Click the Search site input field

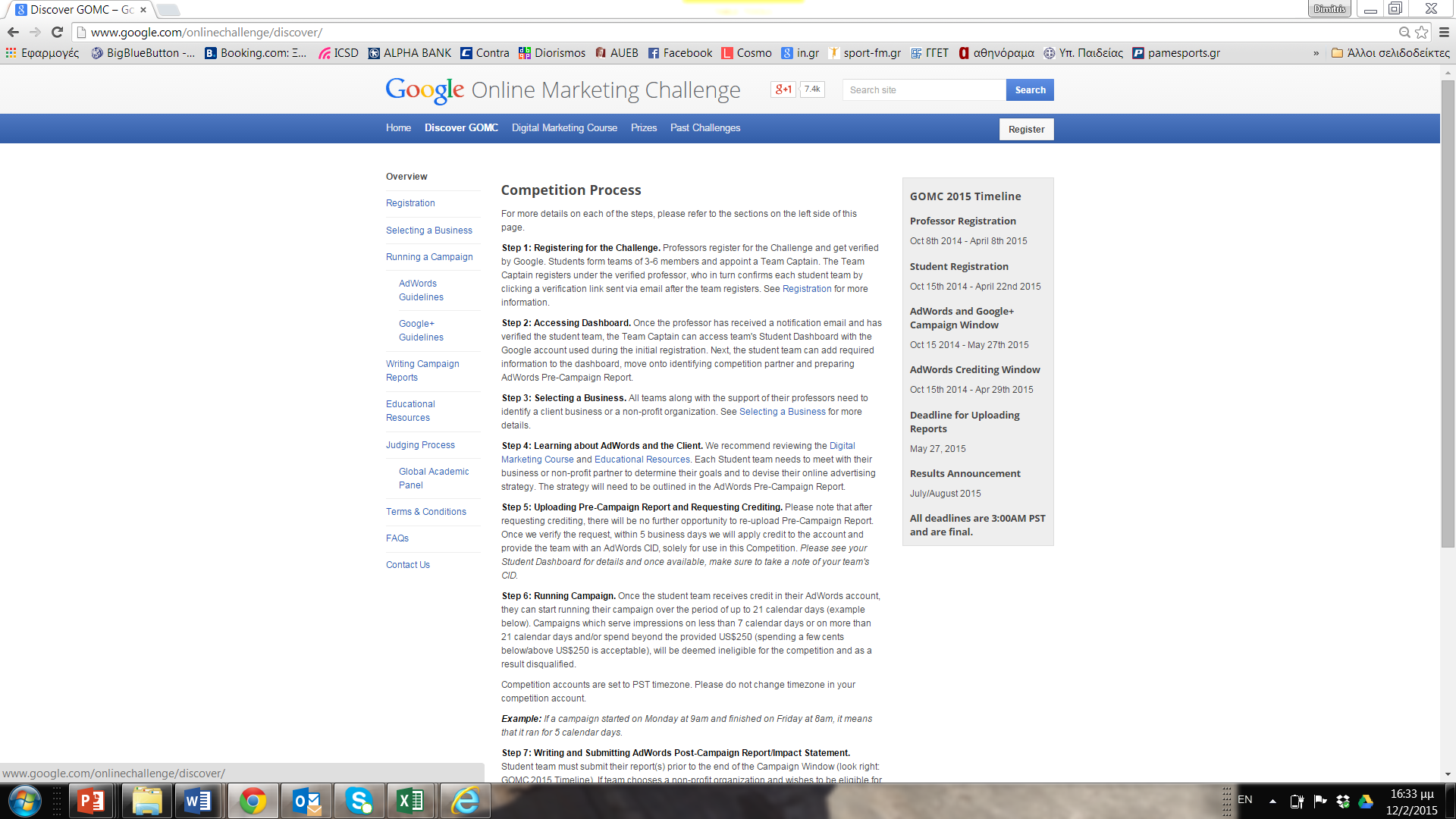pyautogui.click(x=924, y=90)
